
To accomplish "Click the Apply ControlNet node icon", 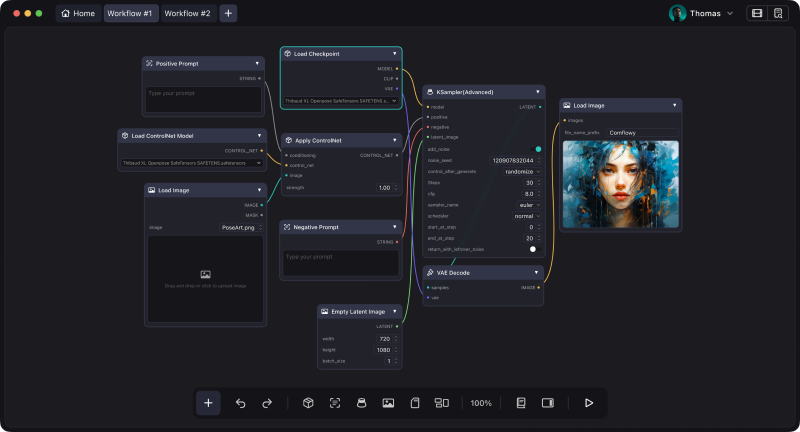I will (288, 140).
